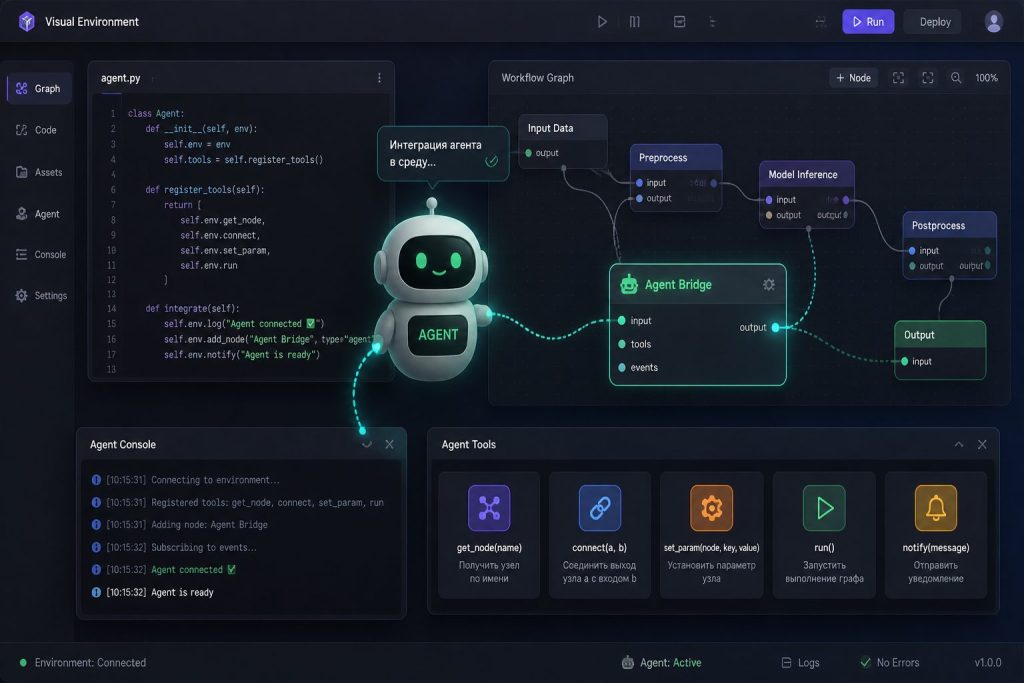Image resolution: width=1024 pixels, height=683 pixels.
Task: Select the Input Data node header
Action: (563, 128)
